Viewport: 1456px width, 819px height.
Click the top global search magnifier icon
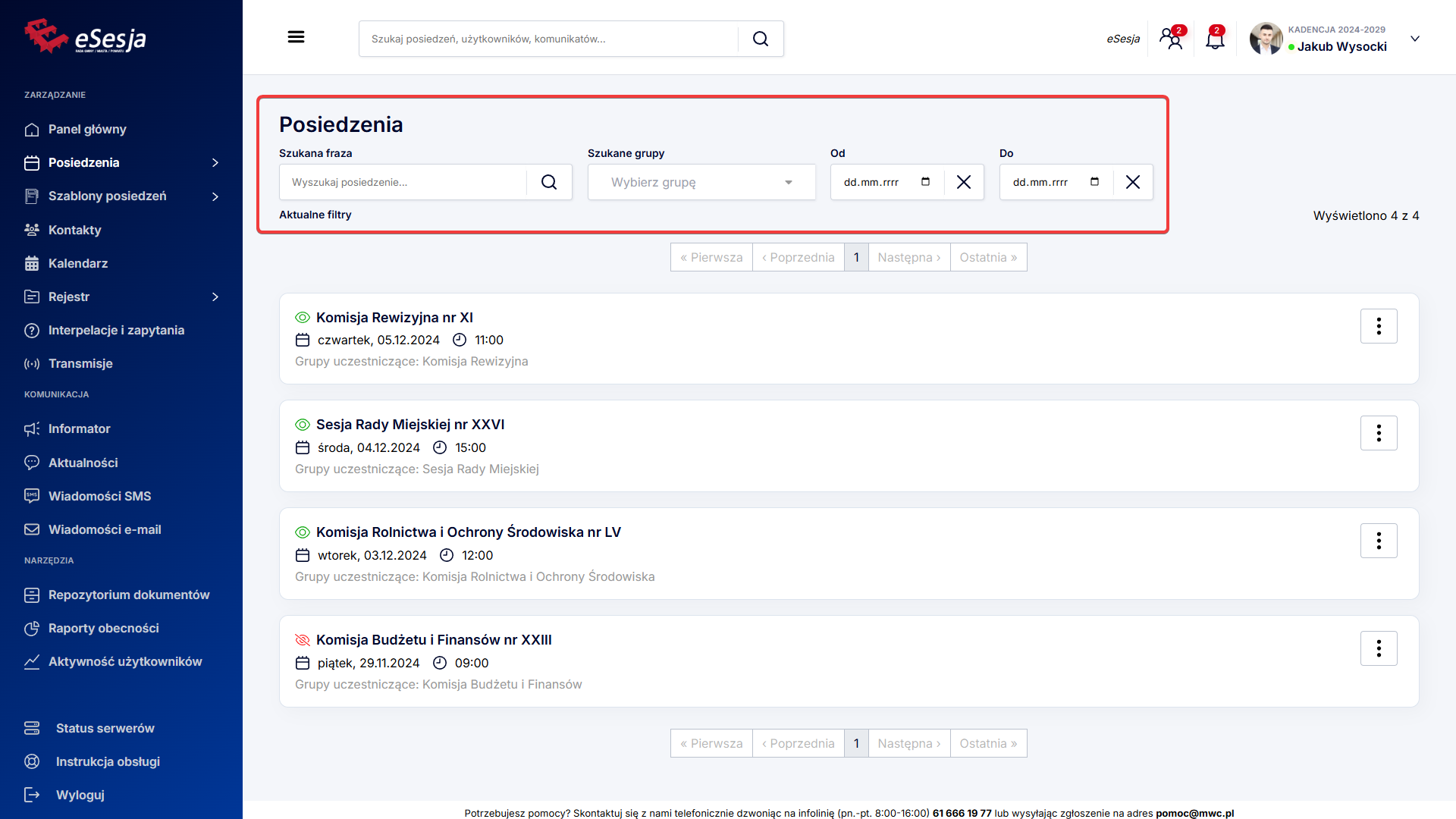(x=761, y=39)
